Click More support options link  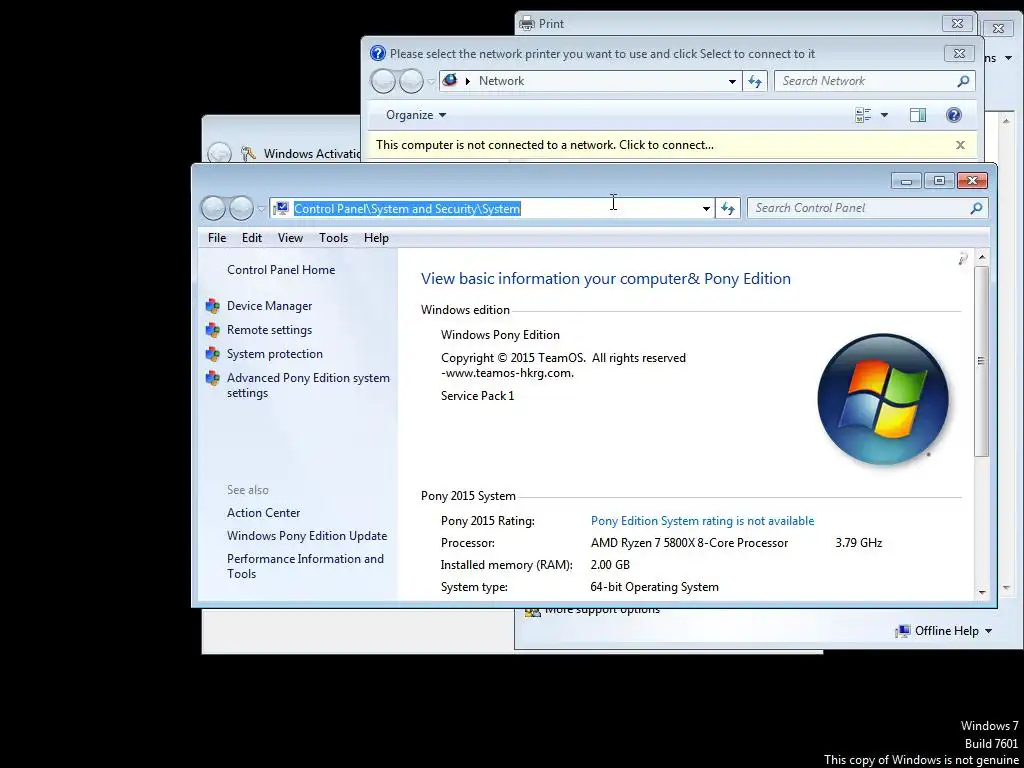click(x=601, y=611)
